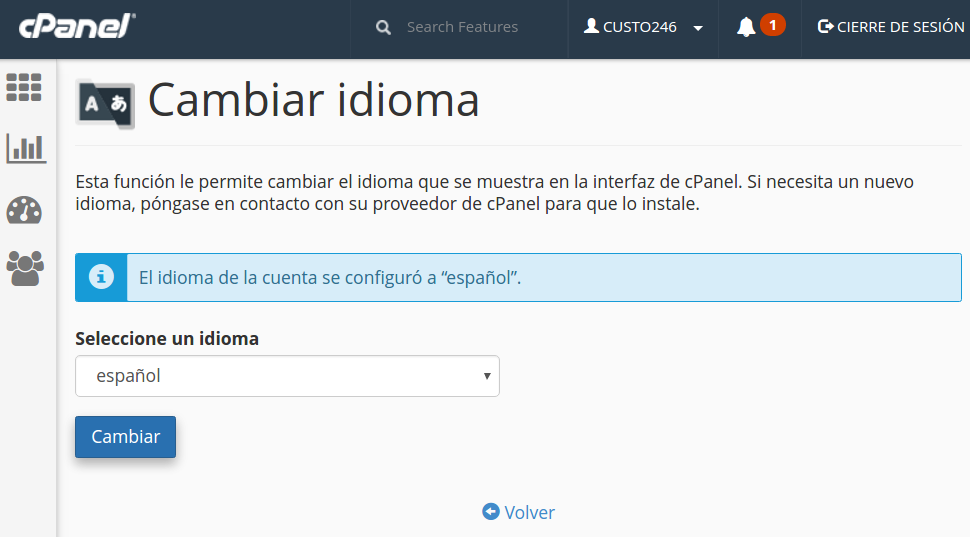Viewport: 970px width, 537px height.
Task: Click the Cambiar idioma language icon
Action: coord(105,103)
